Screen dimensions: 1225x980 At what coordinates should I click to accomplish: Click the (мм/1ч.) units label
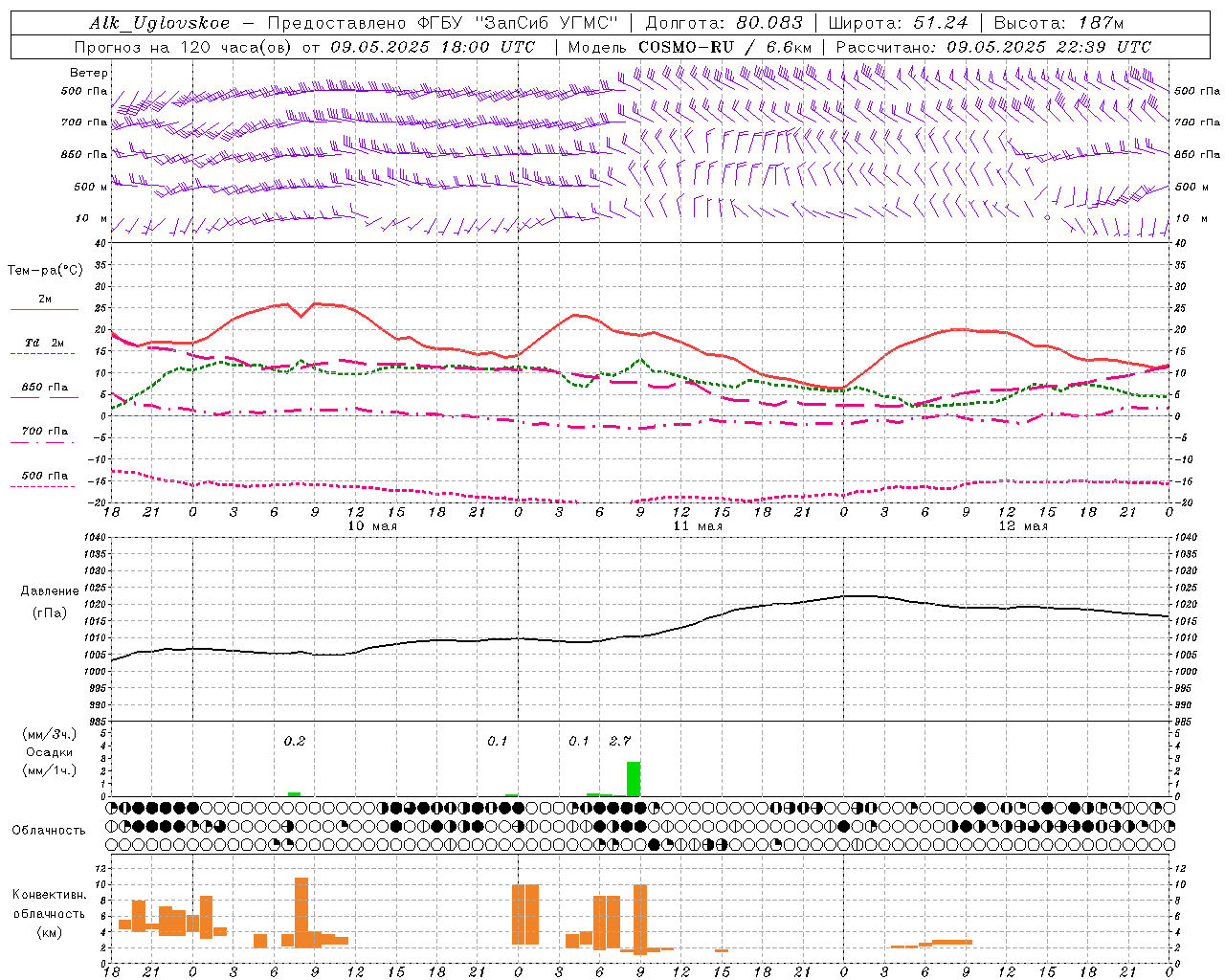pyautogui.click(x=49, y=770)
